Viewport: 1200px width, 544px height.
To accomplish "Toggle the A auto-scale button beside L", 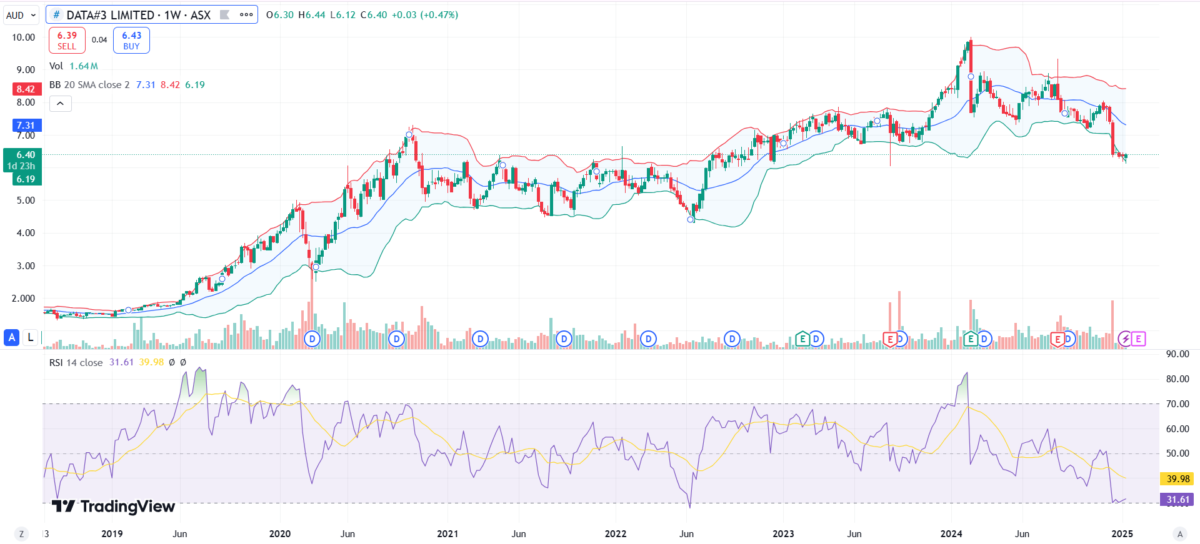I will 12,338.
